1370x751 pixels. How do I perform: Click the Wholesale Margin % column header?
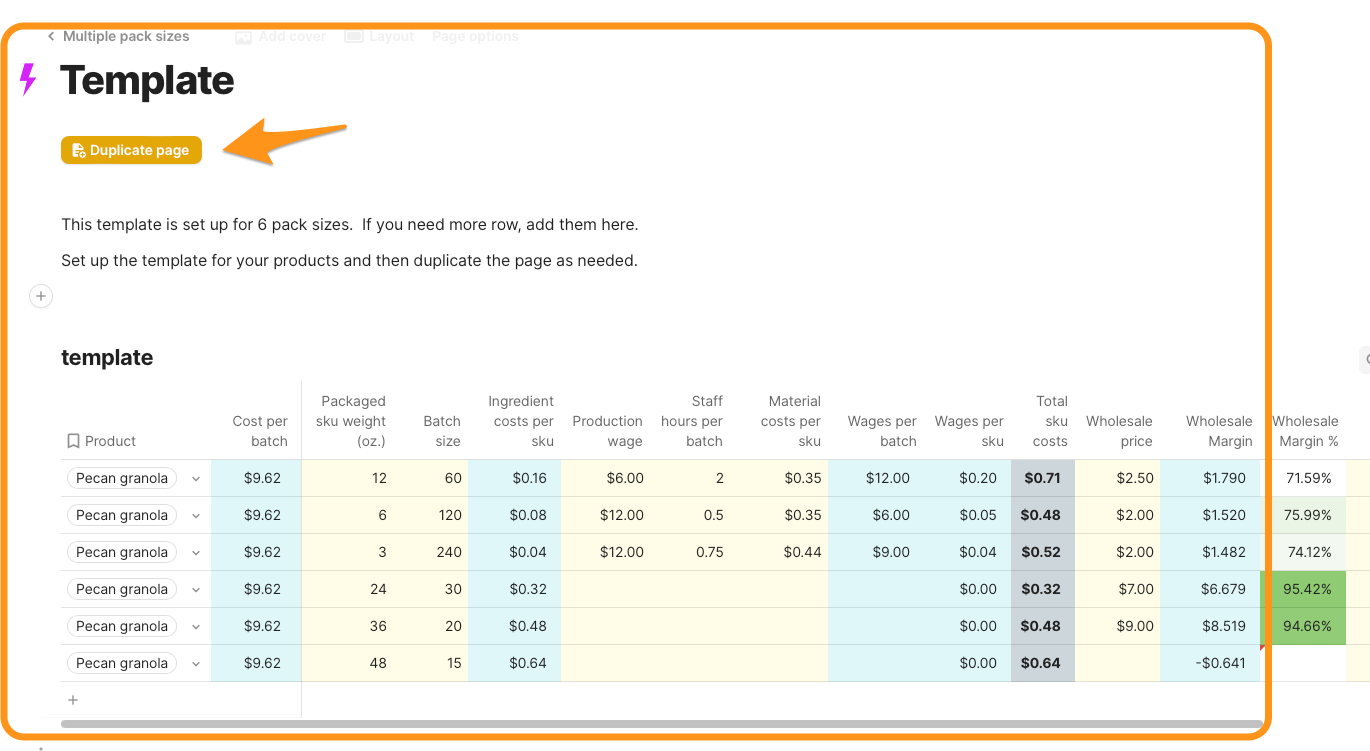point(1304,431)
